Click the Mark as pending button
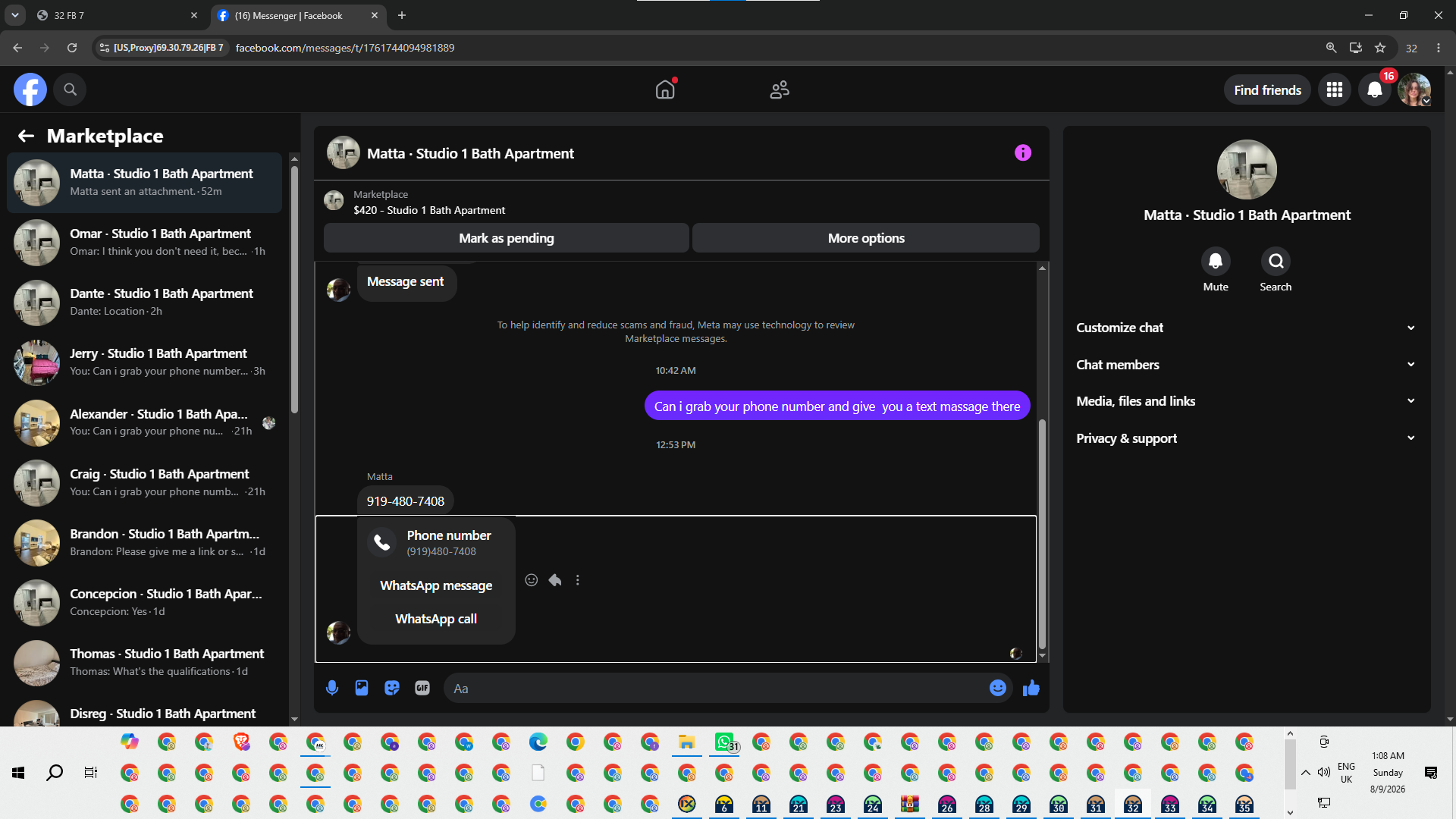 tap(506, 238)
